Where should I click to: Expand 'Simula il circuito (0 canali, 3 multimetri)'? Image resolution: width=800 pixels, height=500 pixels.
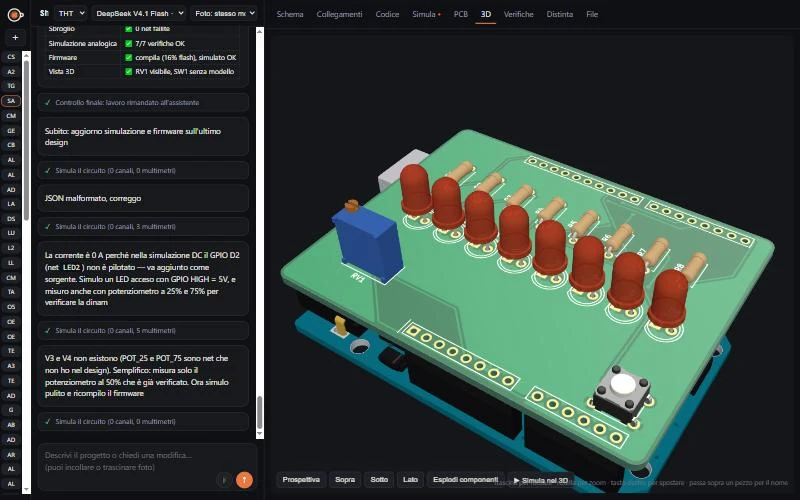(143, 227)
